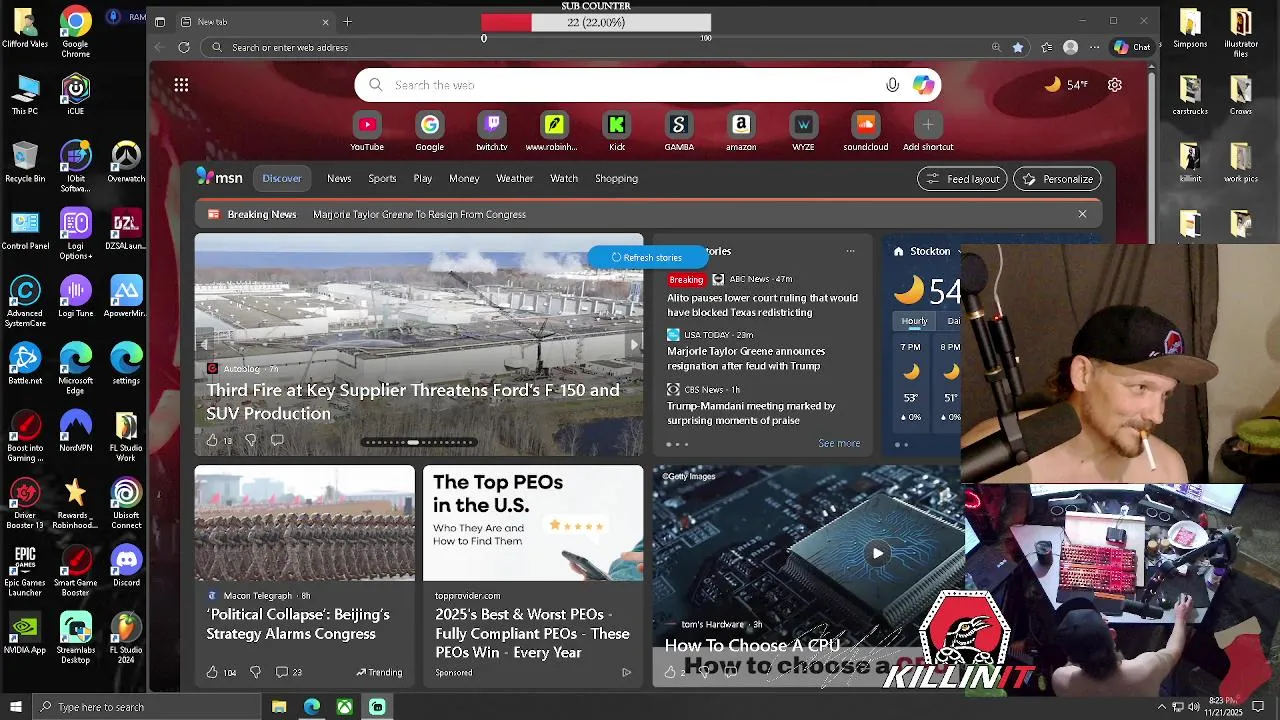This screenshot has width=1280, height=720.
Task: Open the NVIDIA App desktop shortcut
Action: coord(24,634)
